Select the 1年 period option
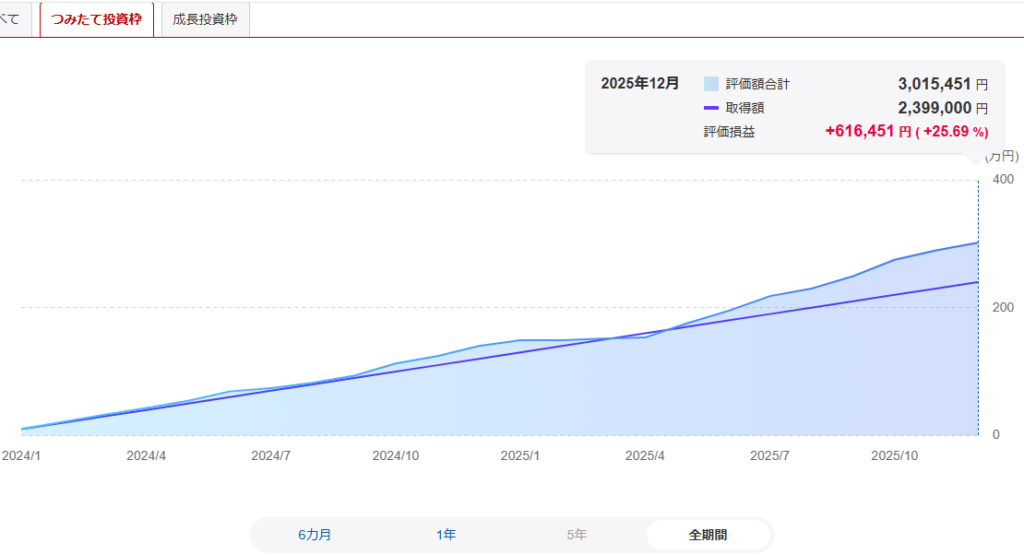 click(446, 535)
